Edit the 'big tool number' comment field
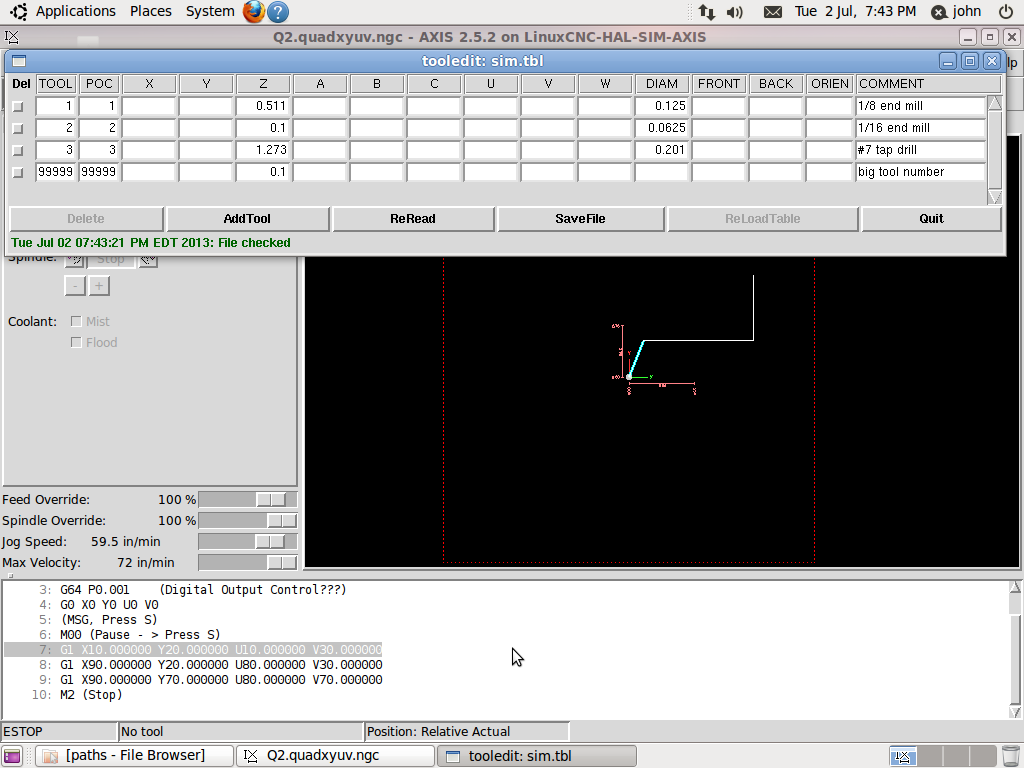1024x768 pixels. (920, 172)
